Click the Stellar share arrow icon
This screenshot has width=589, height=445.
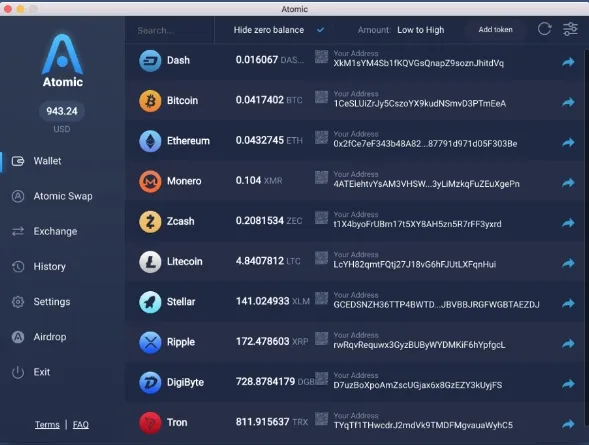(568, 303)
